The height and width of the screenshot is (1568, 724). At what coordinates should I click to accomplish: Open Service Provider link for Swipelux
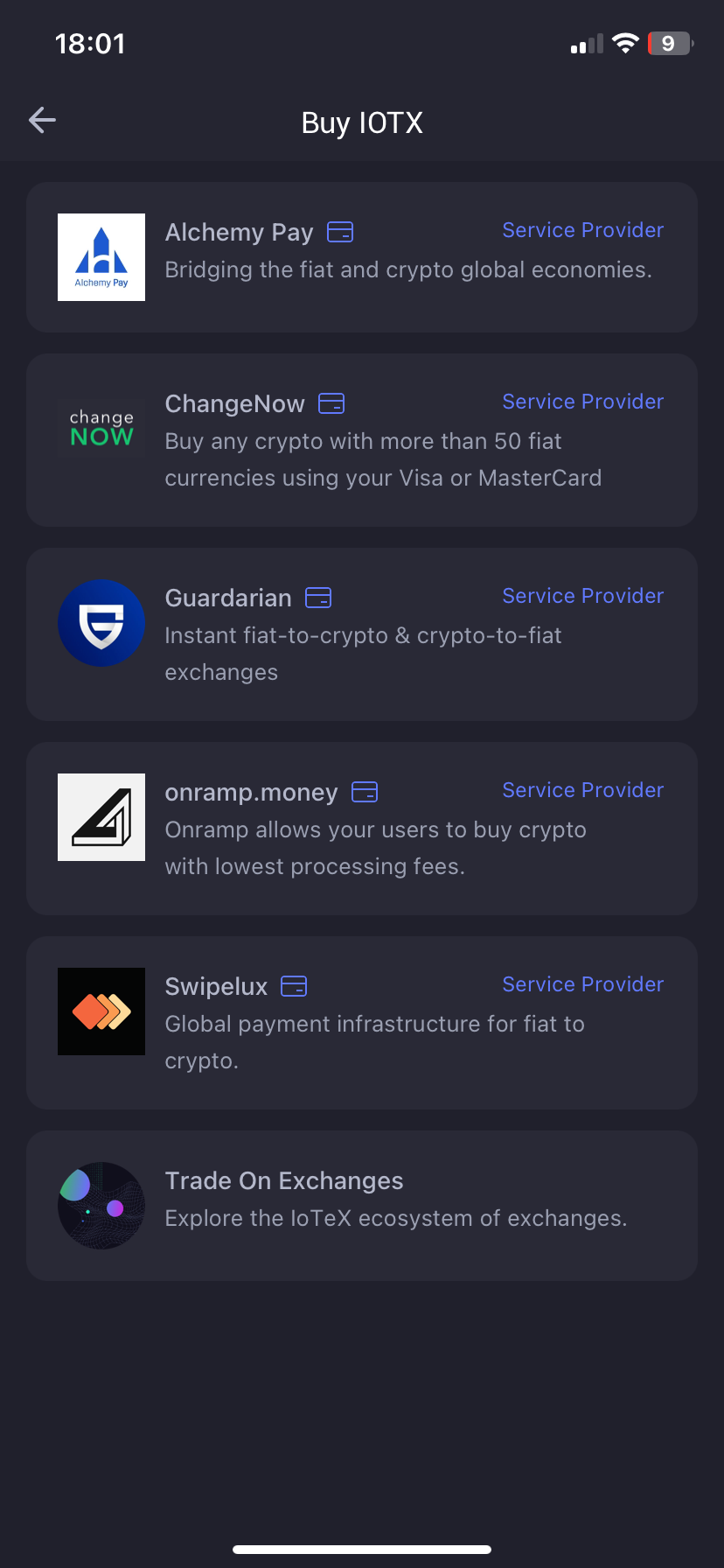[x=583, y=984]
